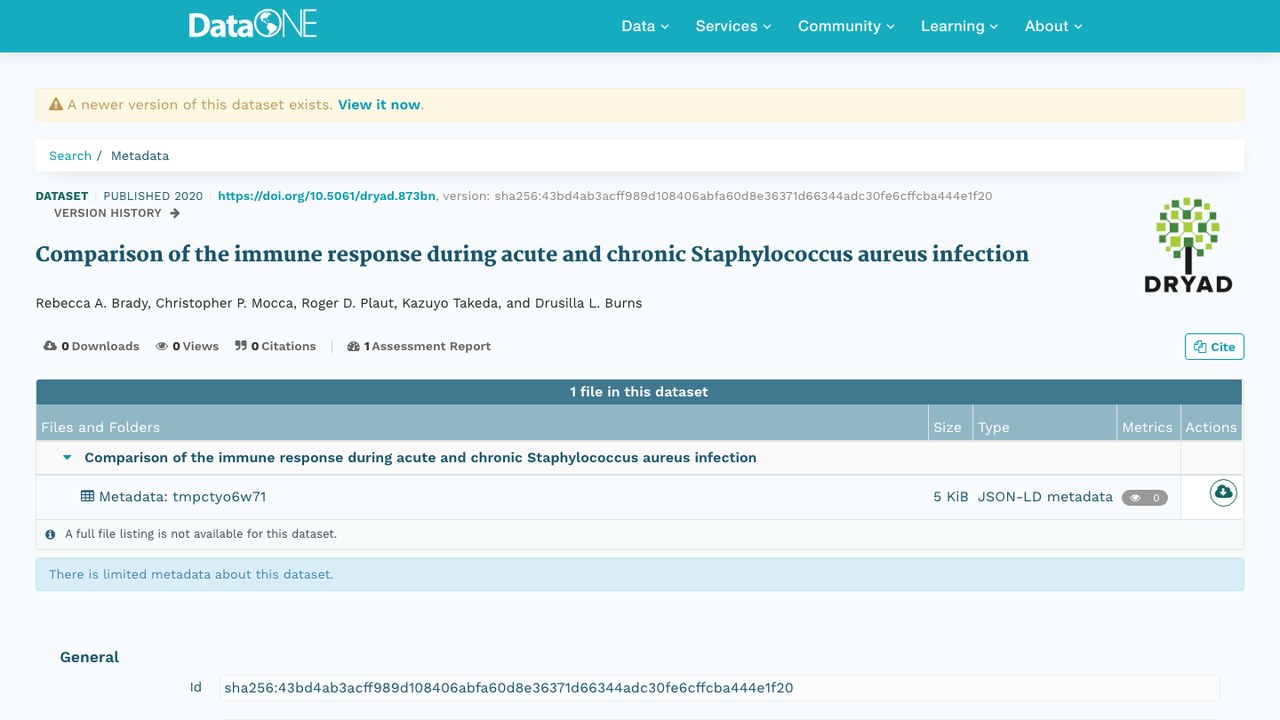
Task: Open the Data dropdown menu
Action: click(645, 26)
